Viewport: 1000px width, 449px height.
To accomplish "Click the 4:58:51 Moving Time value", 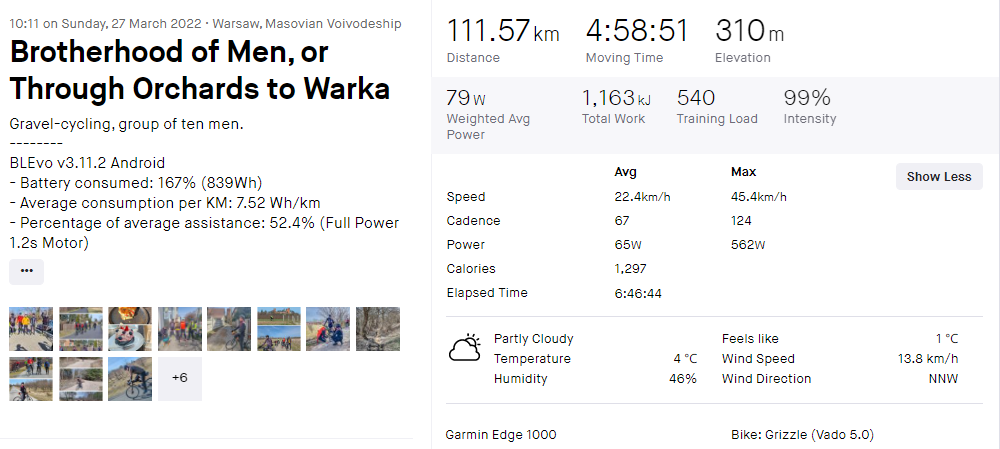I will click(637, 31).
